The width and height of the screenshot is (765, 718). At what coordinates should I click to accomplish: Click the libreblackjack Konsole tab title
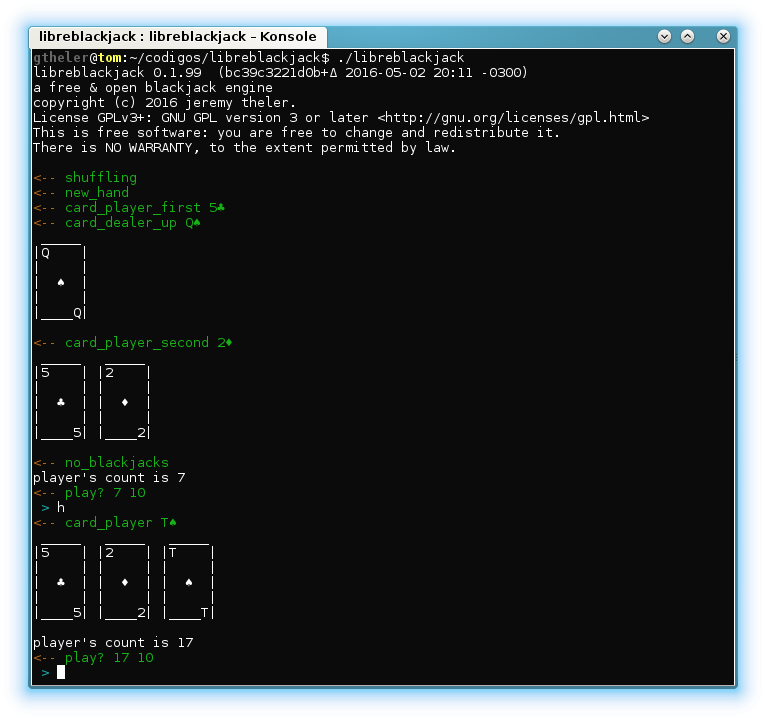coord(178,37)
